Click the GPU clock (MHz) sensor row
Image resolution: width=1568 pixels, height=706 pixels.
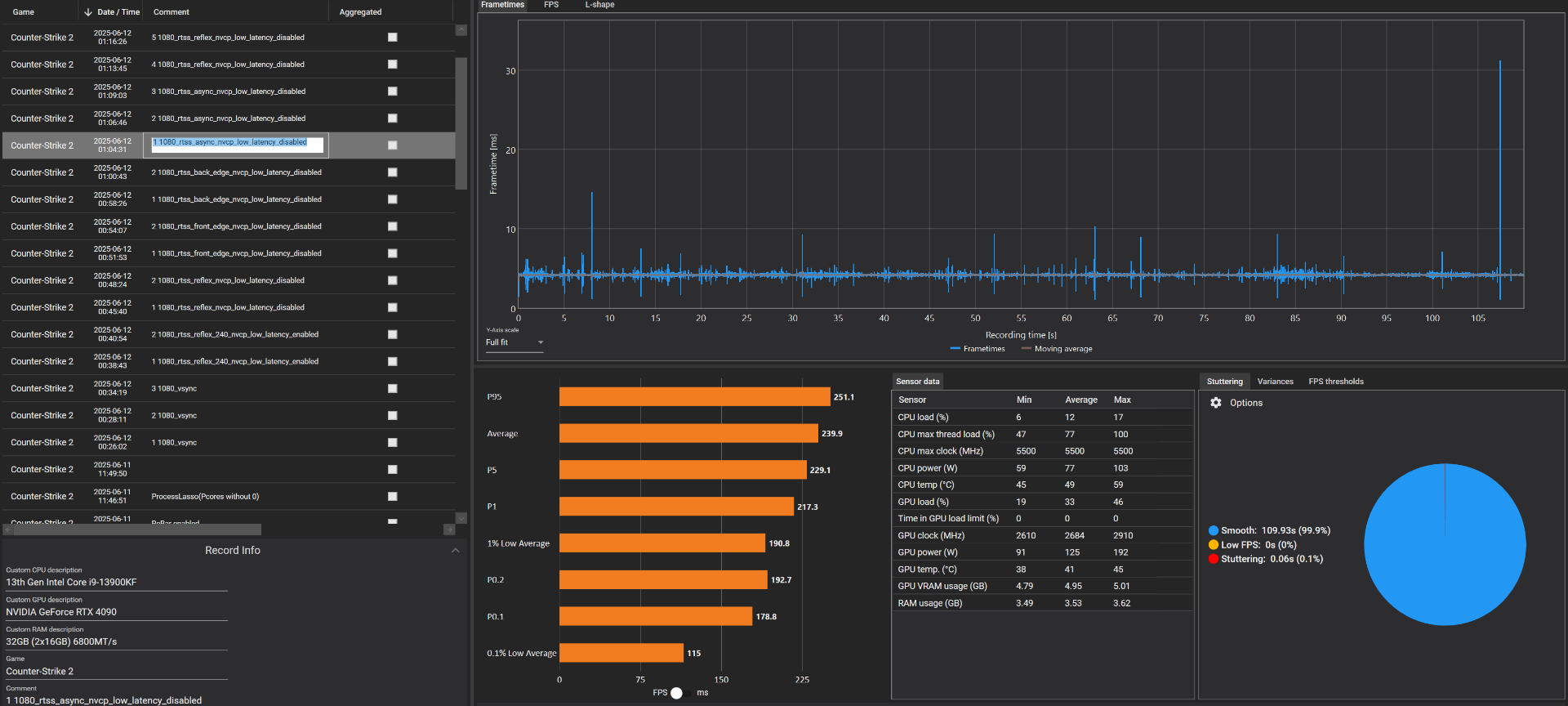1043,535
